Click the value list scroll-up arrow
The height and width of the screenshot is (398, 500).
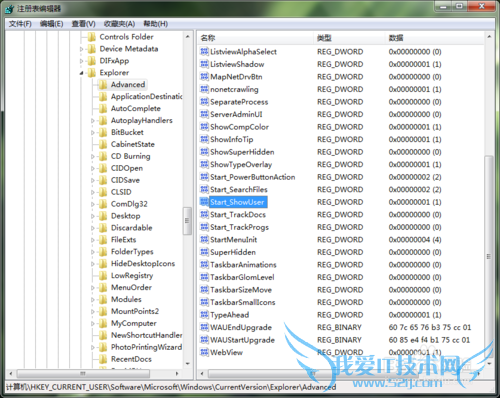tap(489, 37)
